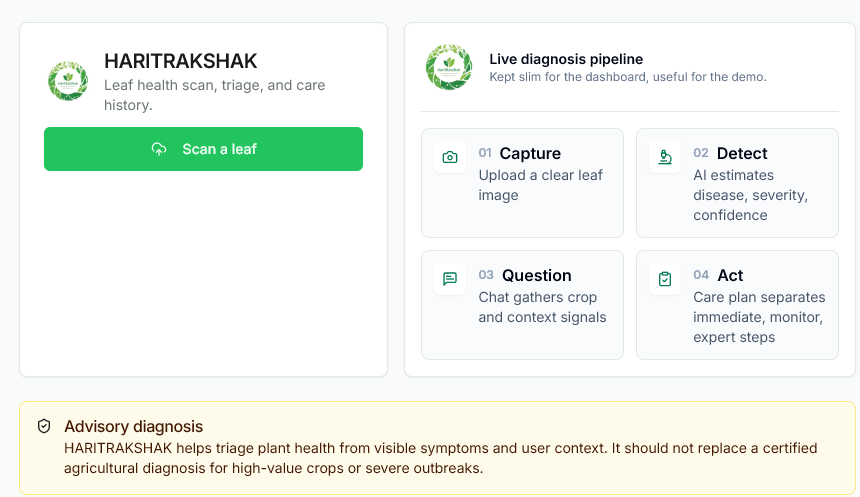860x497 pixels.
Task: Click the Leaf health scan tagline text
Action: (x=214, y=95)
